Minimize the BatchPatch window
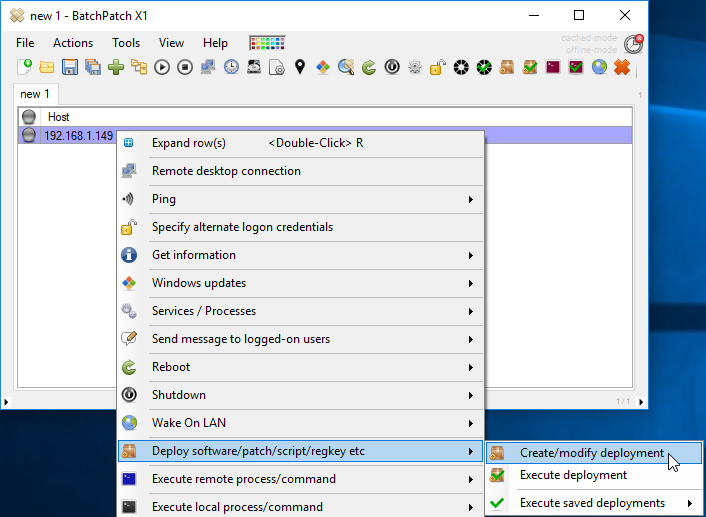The width and height of the screenshot is (706, 517). click(534, 15)
